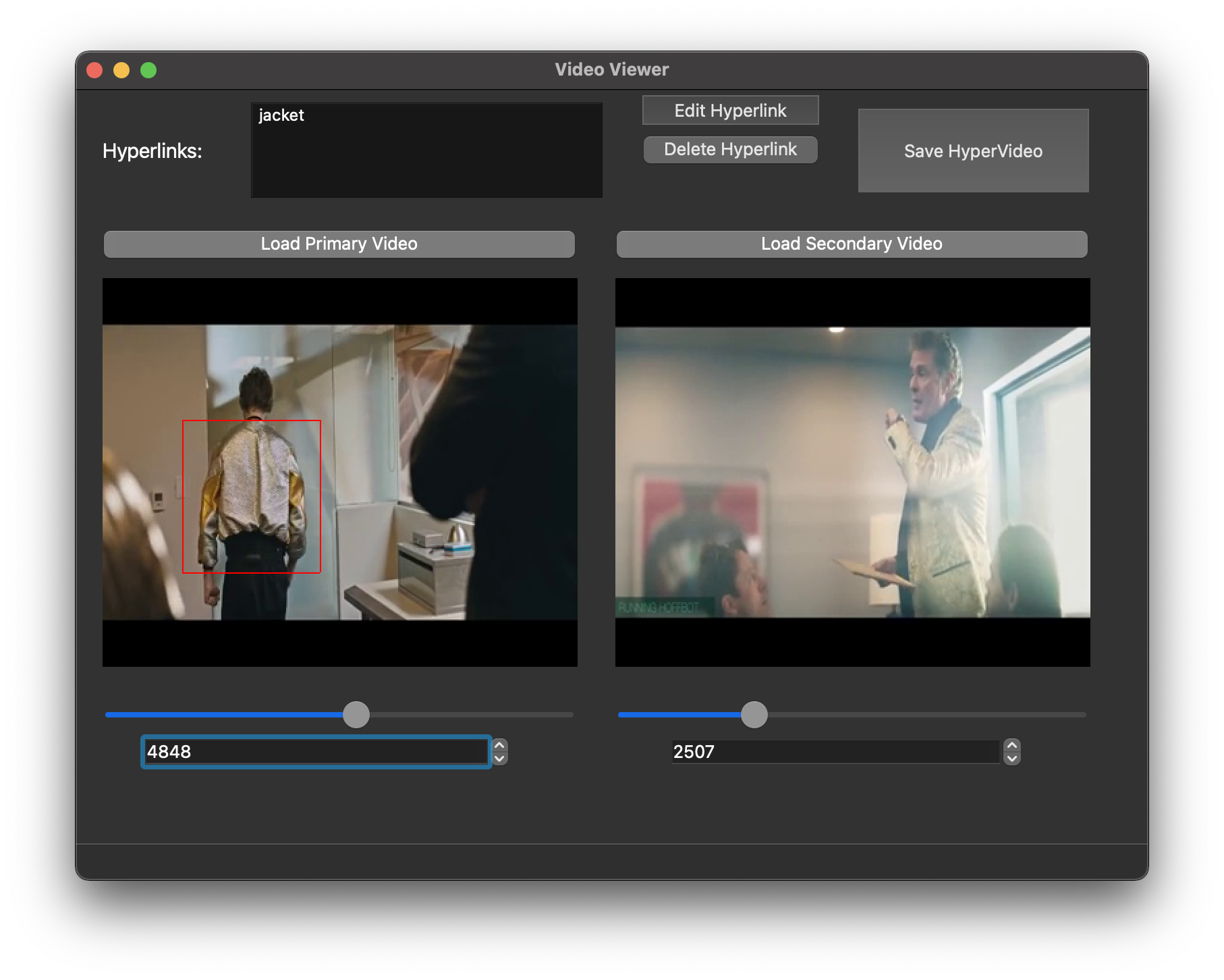The width and height of the screenshot is (1224, 980).
Task: Select the 'jacket' hyperlink in the list
Action: (281, 115)
